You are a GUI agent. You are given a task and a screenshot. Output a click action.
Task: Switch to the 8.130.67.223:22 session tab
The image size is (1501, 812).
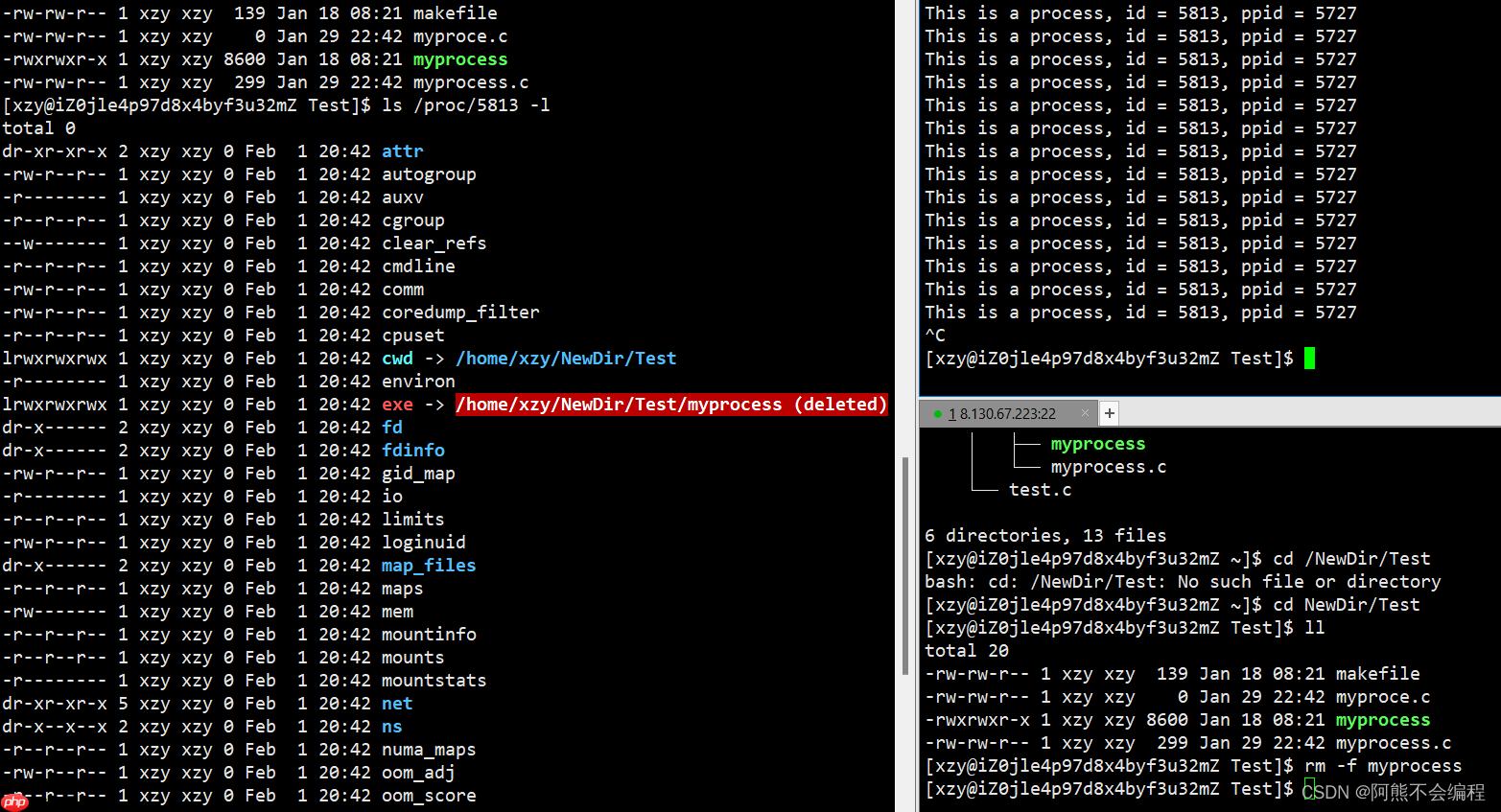(x=1007, y=414)
